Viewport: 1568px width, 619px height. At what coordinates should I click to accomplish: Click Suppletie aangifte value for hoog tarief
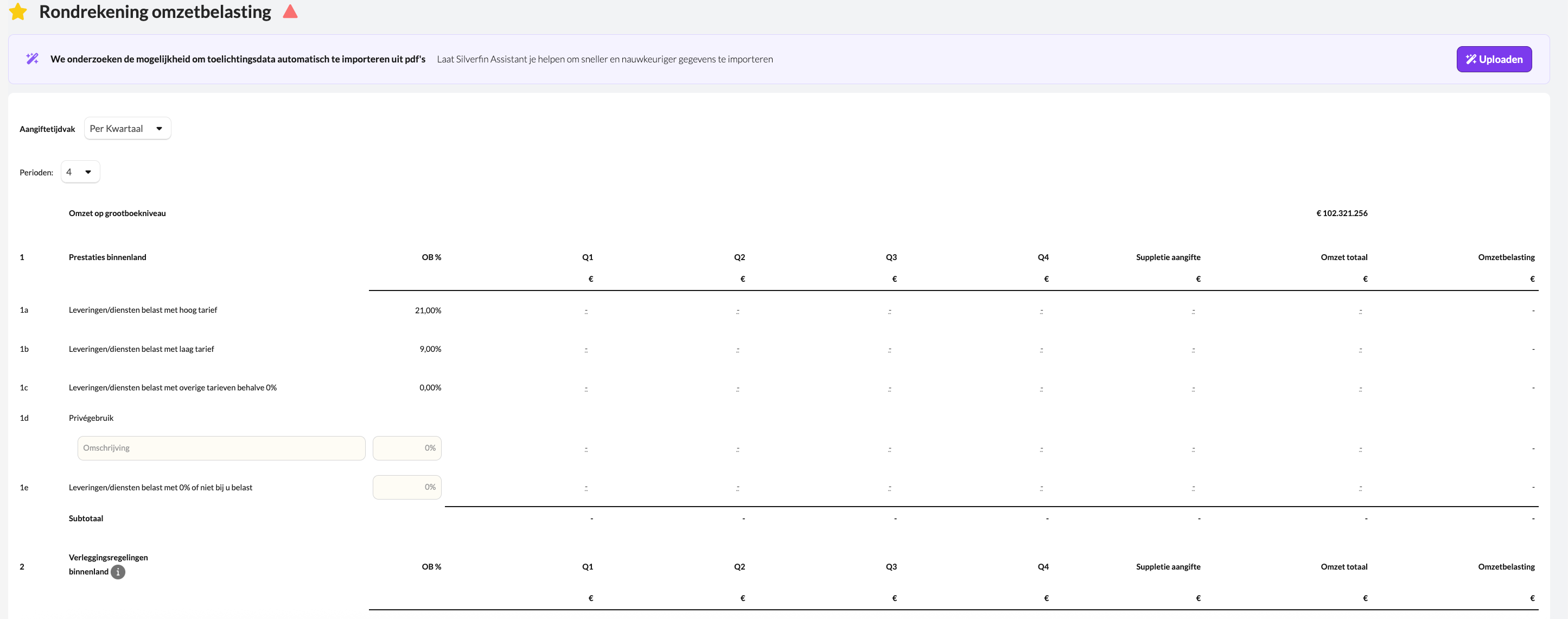pyautogui.click(x=1194, y=311)
